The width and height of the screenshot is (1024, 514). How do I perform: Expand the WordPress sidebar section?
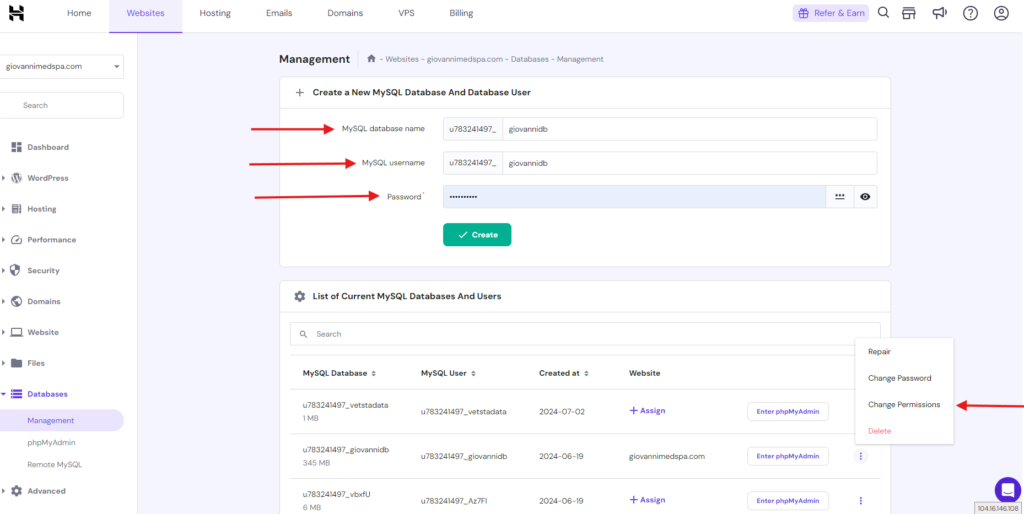[48, 178]
